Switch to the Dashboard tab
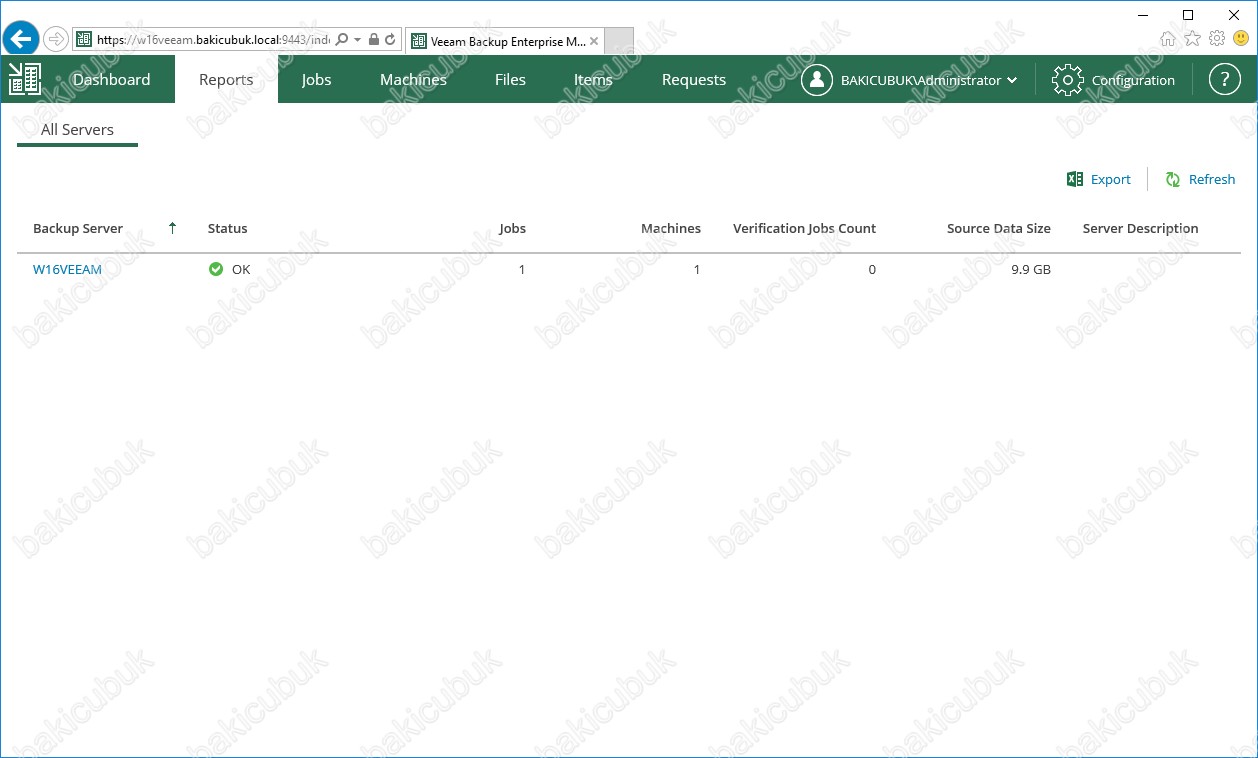1258x758 pixels. tap(111, 80)
